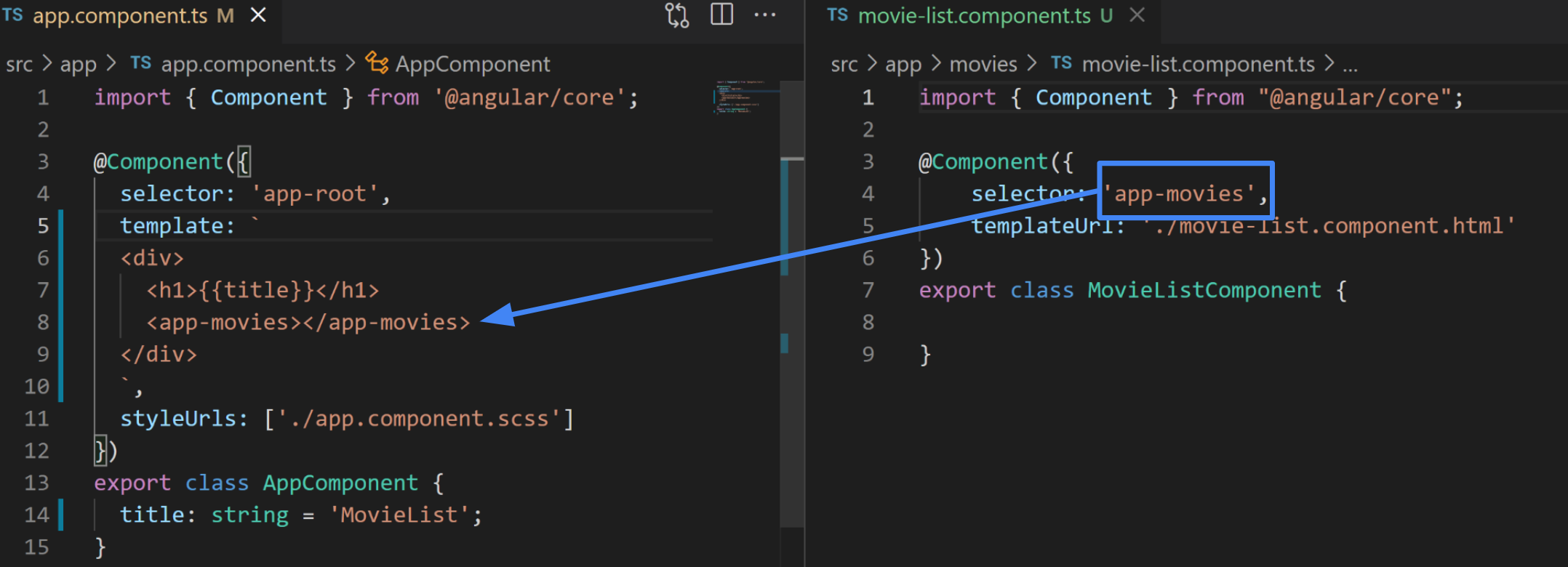Click './movie-list.component.html' templateUrl string
Viewport: 1568px width, 567px height.
[x=1330, y=226]
